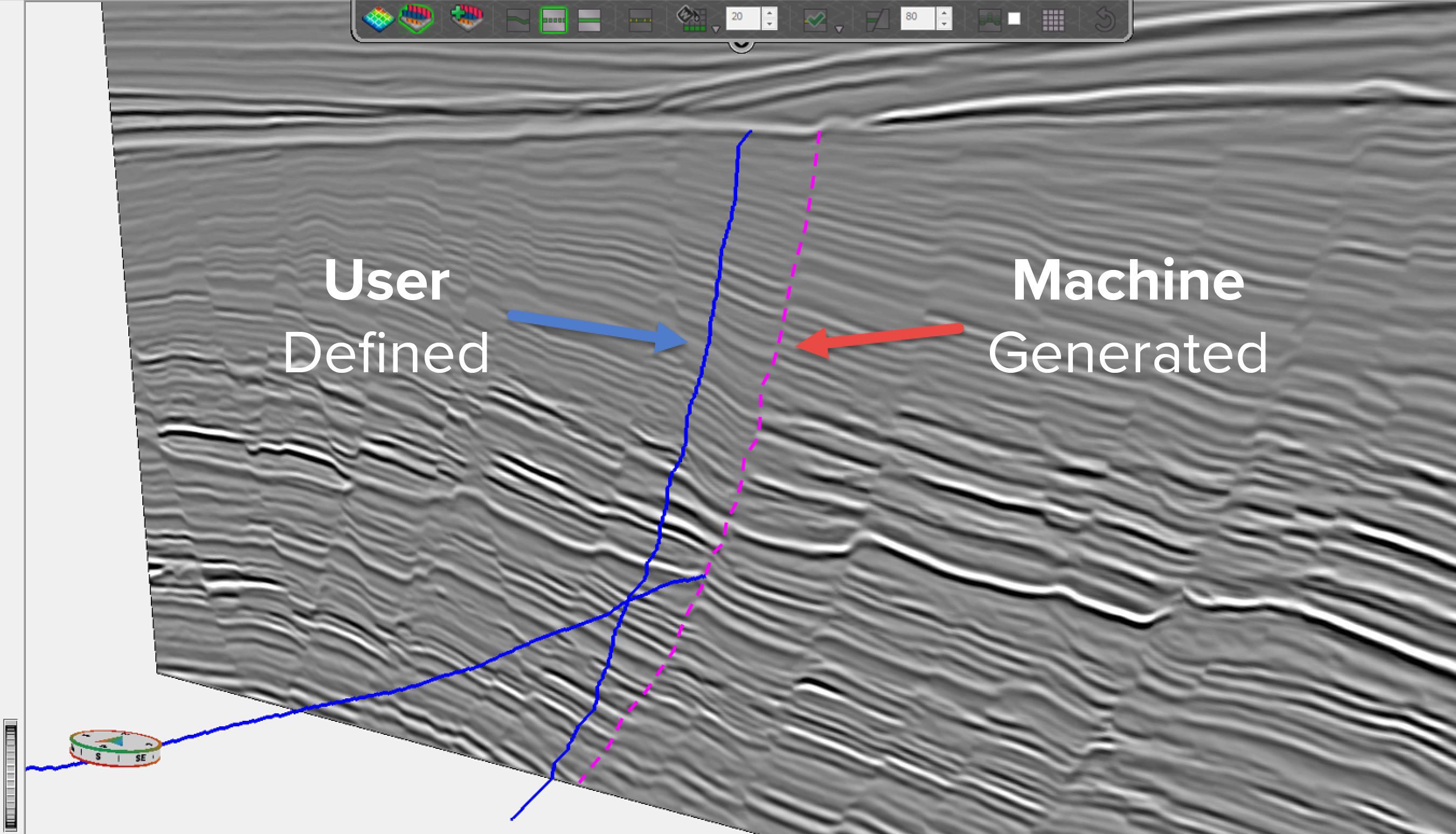Increase the 80 value with up stepper
Viewport: 1456px width, 834px height.
[944, 12]
